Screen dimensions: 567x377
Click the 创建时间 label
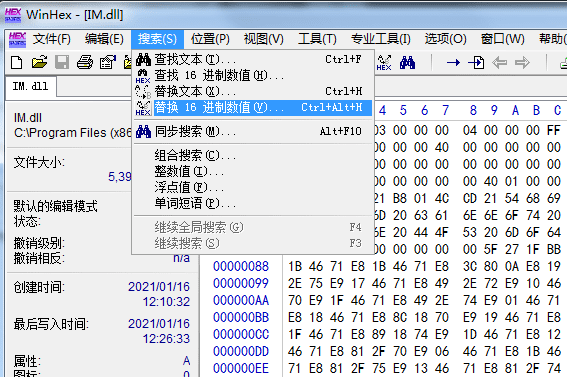39,287
